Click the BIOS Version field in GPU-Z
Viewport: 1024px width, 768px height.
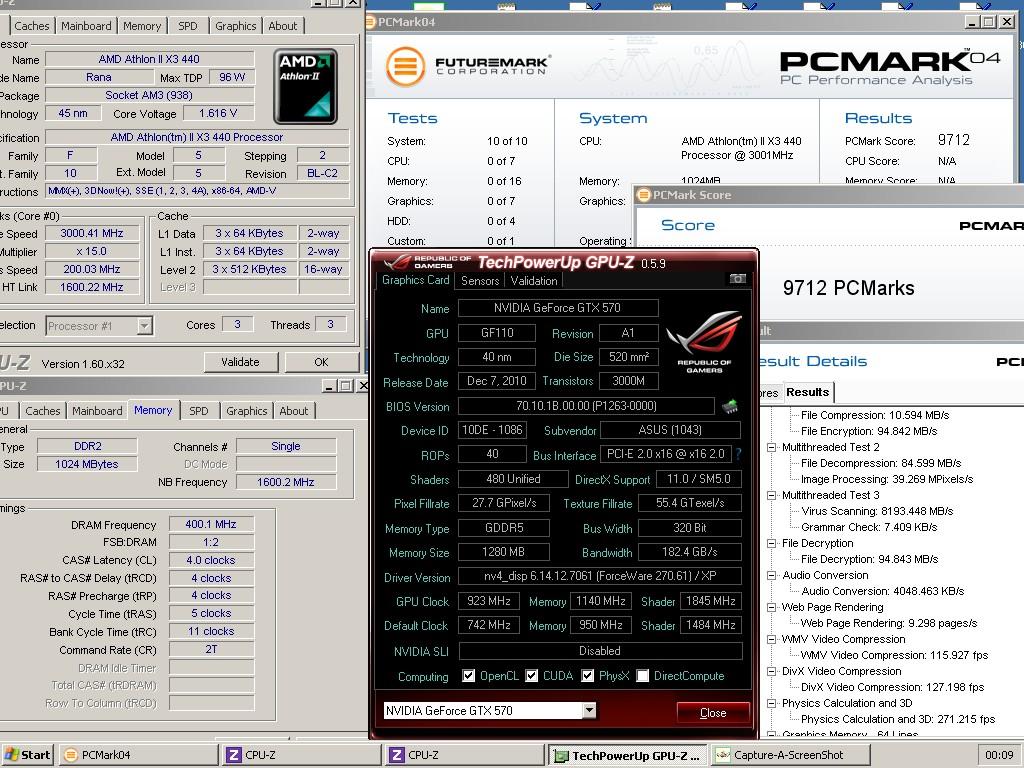click(586, 406)
